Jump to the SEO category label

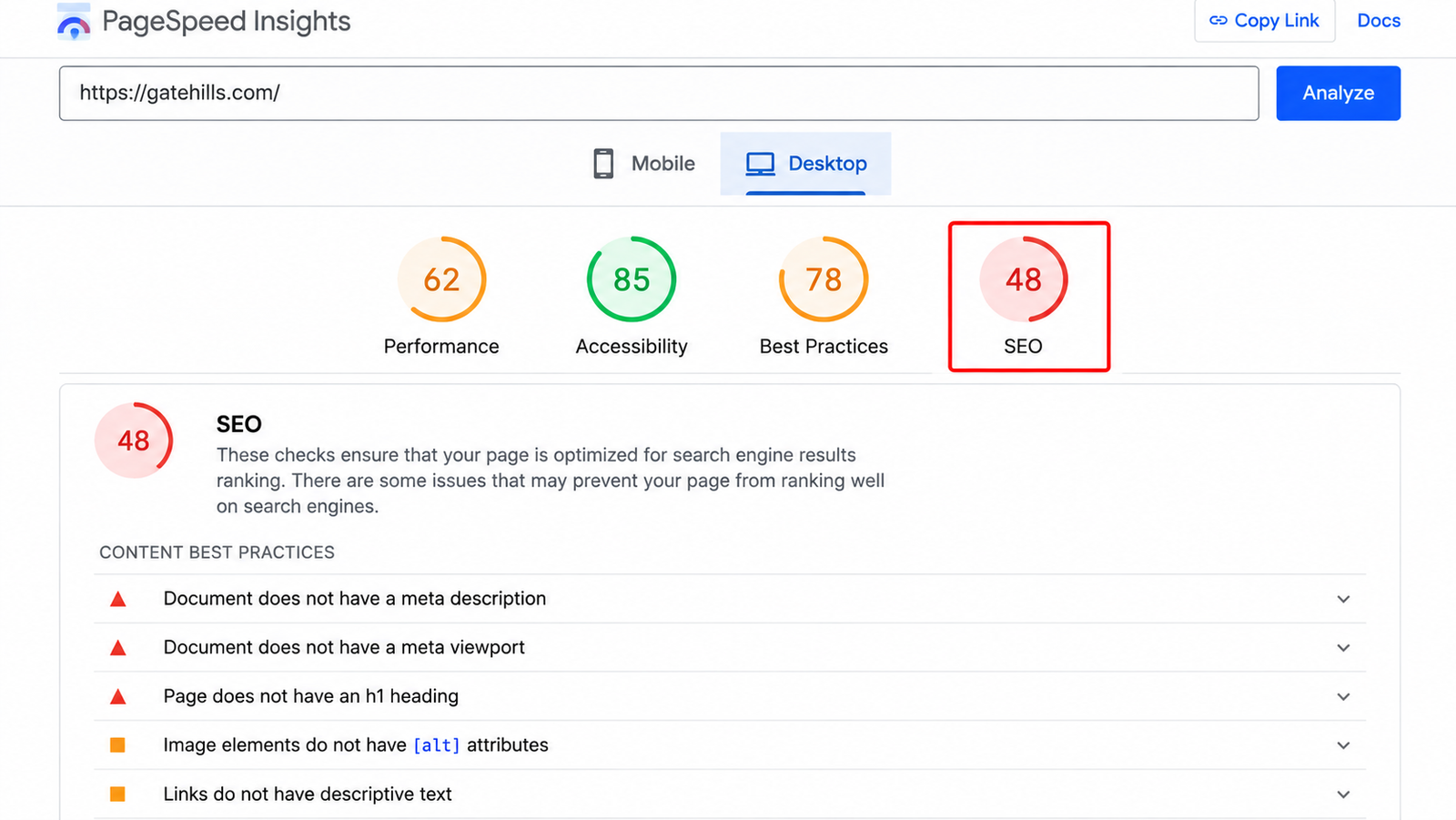click(1023, 347)
